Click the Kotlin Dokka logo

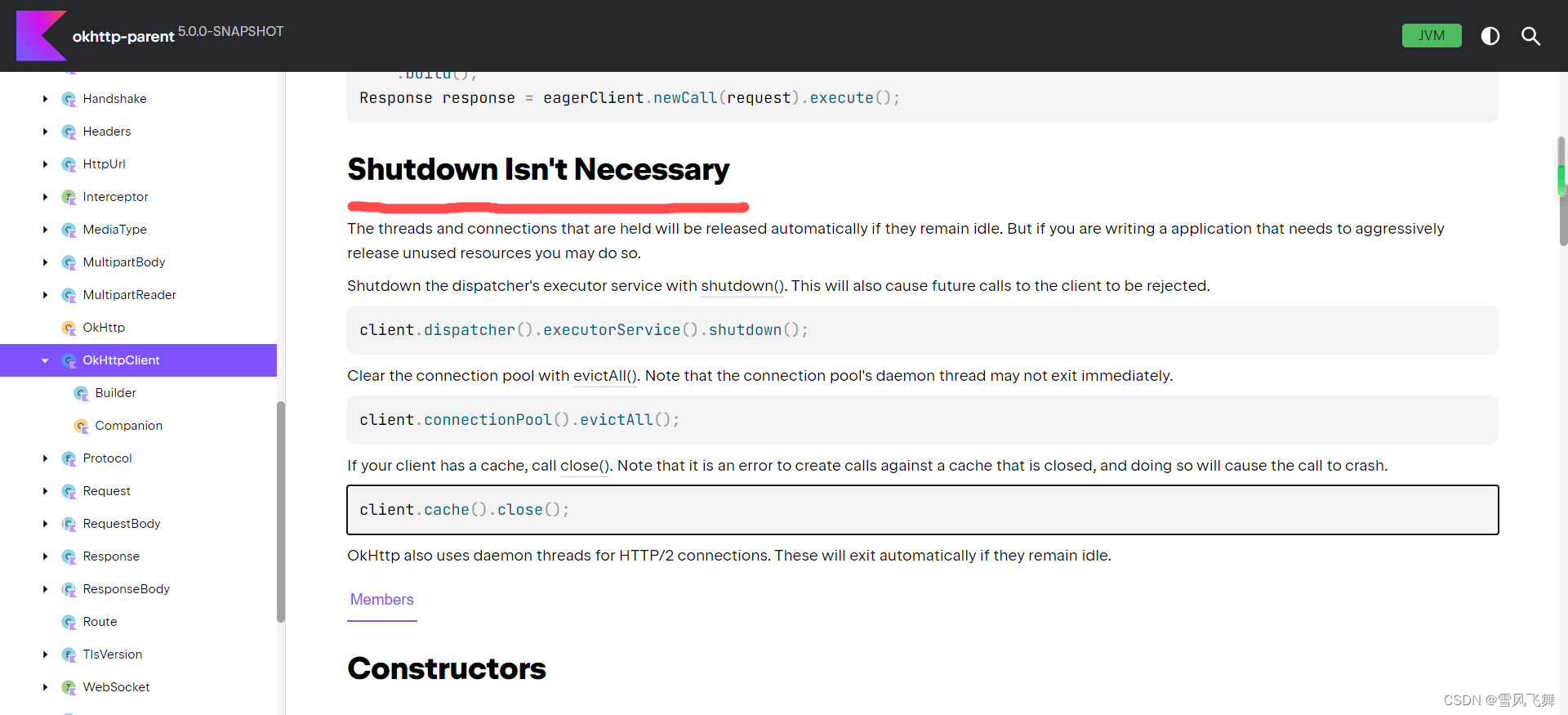(42, 36)
